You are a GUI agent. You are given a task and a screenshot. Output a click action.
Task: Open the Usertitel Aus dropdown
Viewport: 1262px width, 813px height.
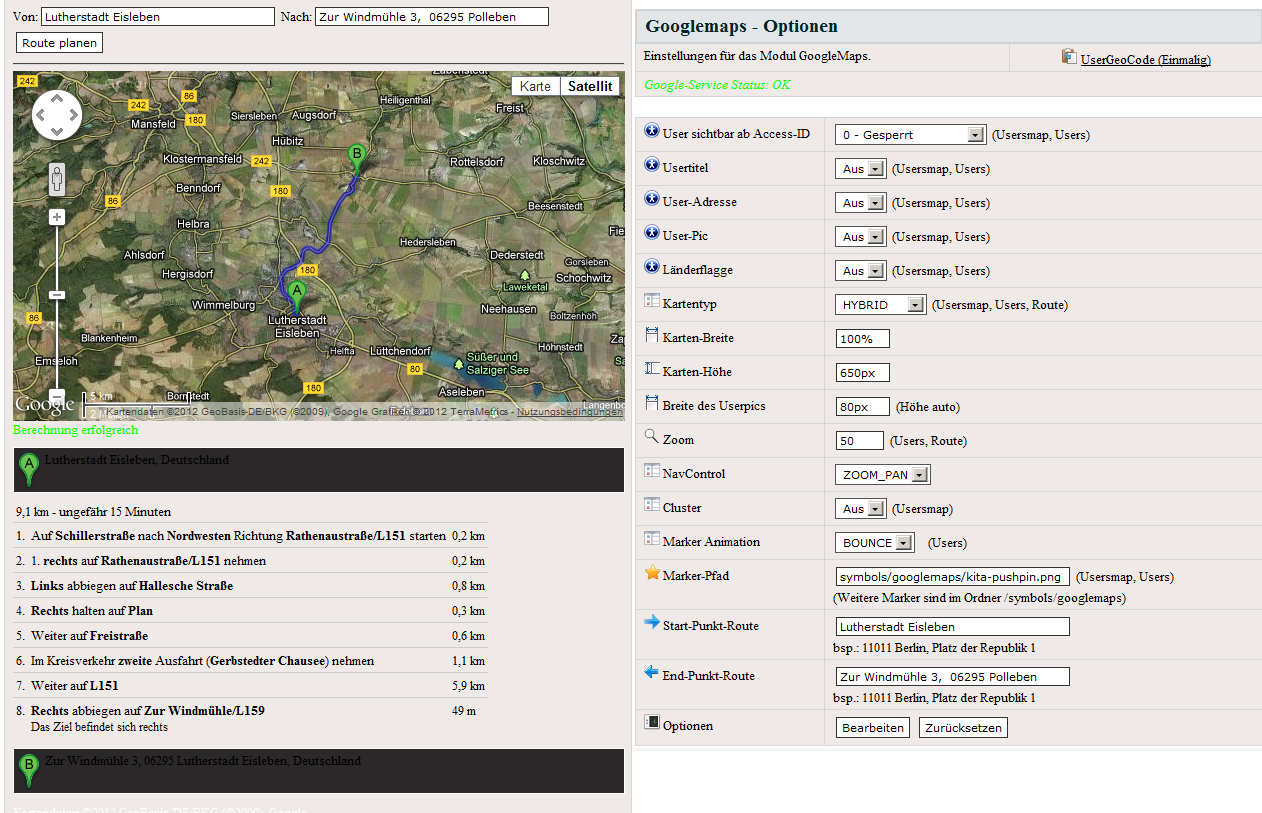pos(861,169)
